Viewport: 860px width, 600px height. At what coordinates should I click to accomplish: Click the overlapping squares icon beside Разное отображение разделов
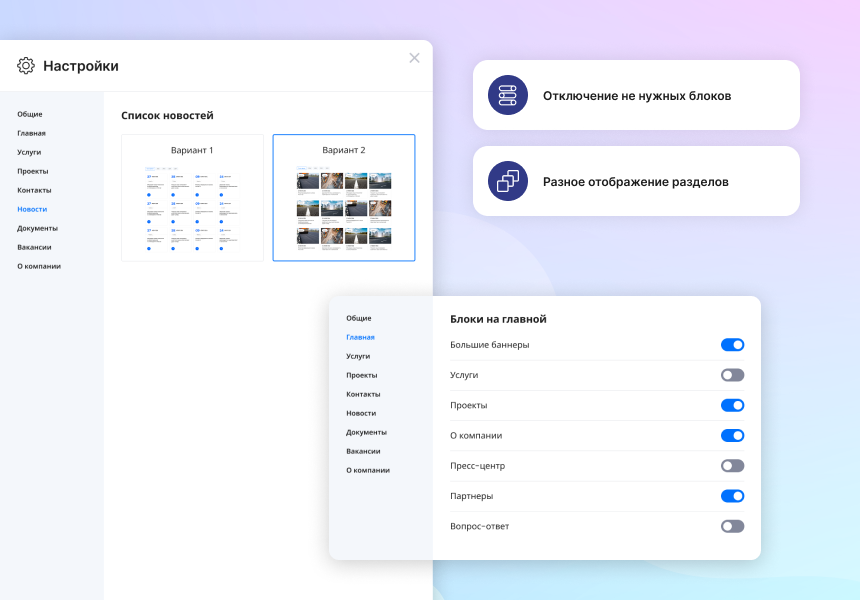click(507, 181)
